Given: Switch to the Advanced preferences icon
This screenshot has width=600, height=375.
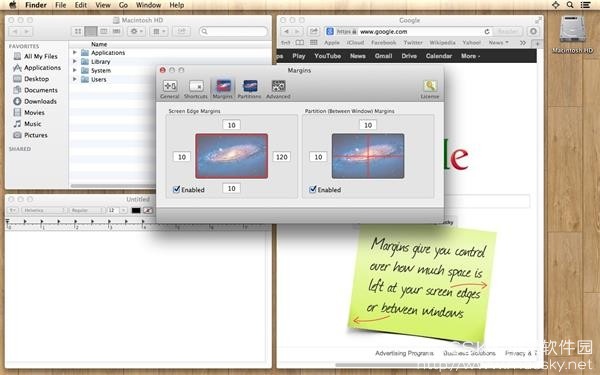Looking at the screenshot, I should [278, 89].
